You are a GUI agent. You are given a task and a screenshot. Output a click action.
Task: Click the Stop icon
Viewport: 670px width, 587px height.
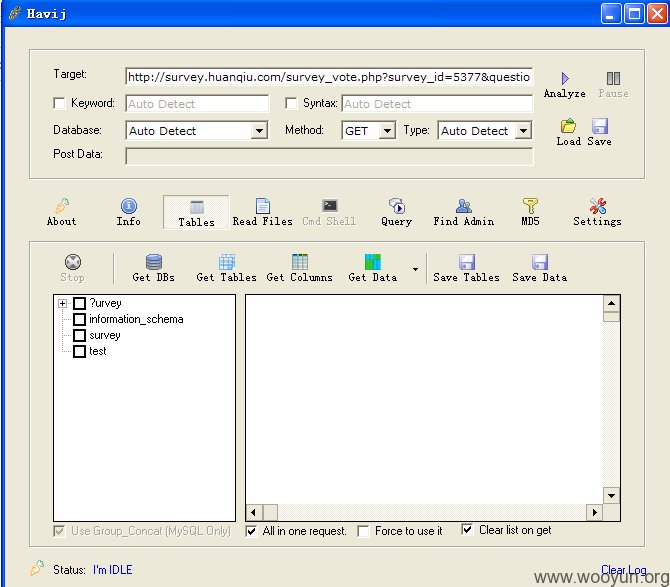click(x=73, y=262)
